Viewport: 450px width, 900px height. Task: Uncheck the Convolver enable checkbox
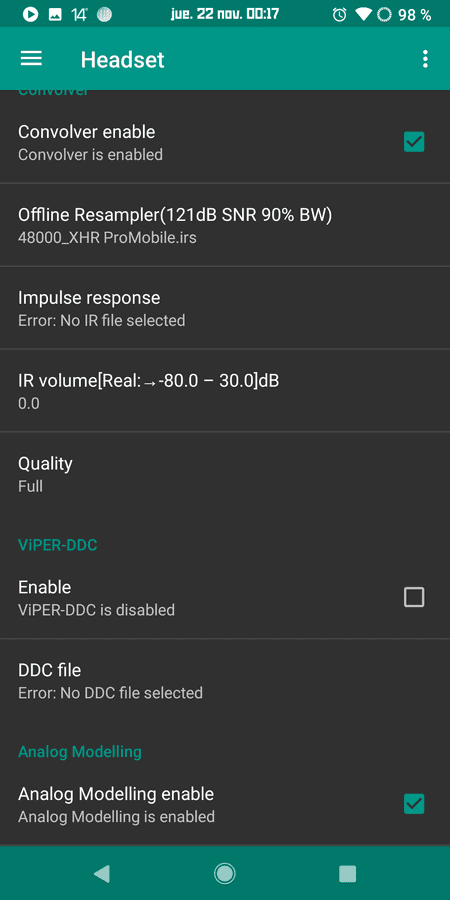click(414, 142)
